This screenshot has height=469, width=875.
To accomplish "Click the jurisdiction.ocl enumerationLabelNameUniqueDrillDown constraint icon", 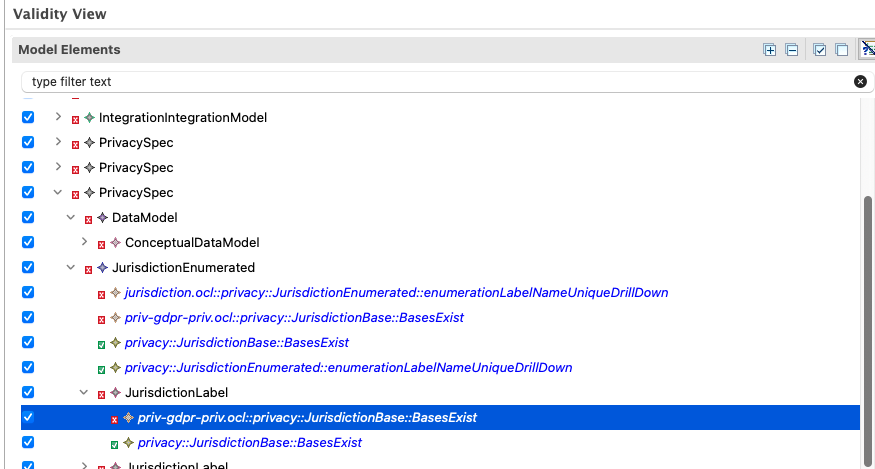I will click(116, 293).
